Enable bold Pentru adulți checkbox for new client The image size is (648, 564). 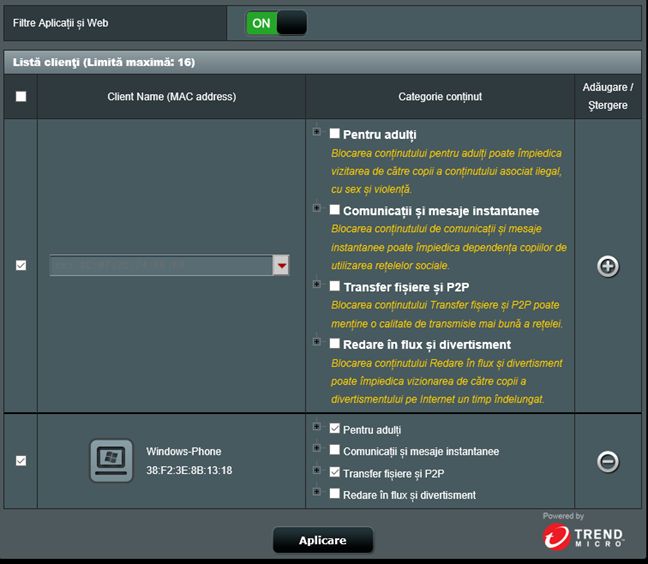tap(335, 133)
